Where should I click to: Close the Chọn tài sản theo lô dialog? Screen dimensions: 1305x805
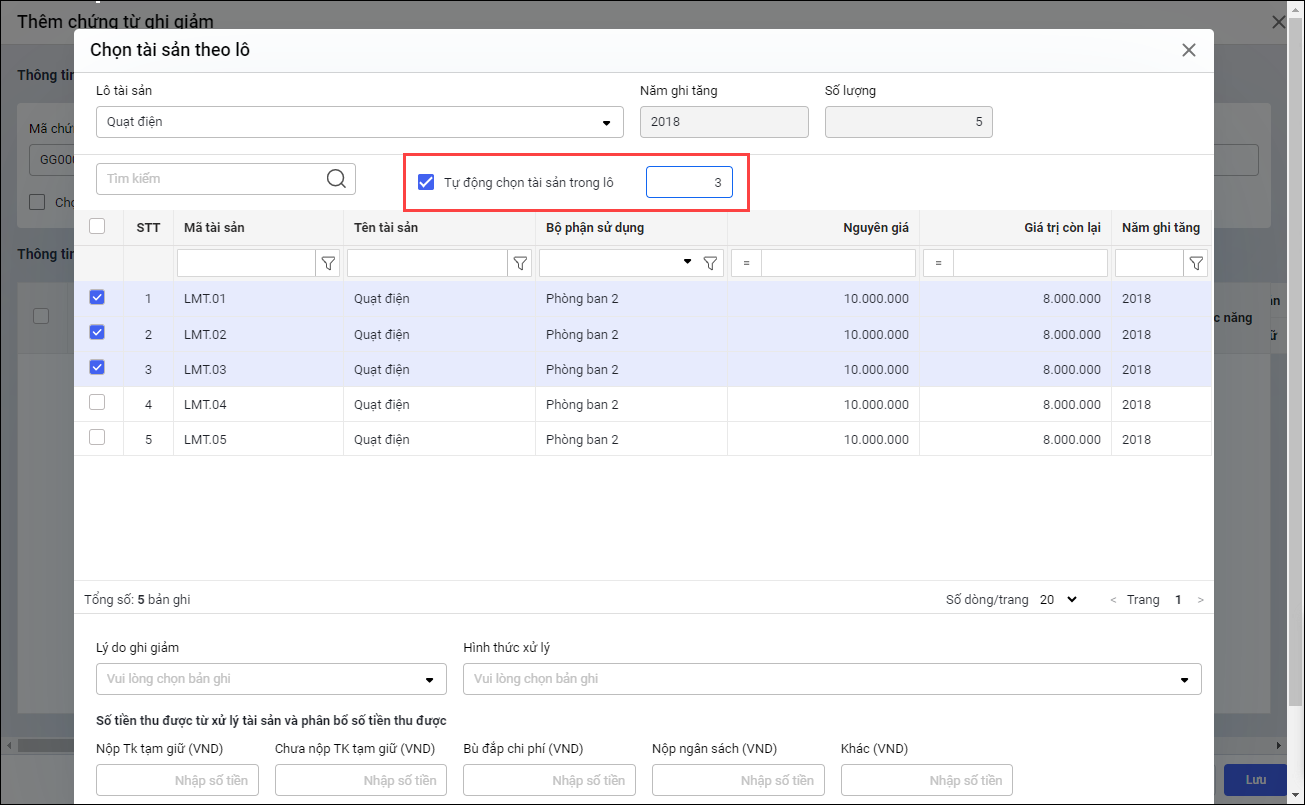point(1188,50)
